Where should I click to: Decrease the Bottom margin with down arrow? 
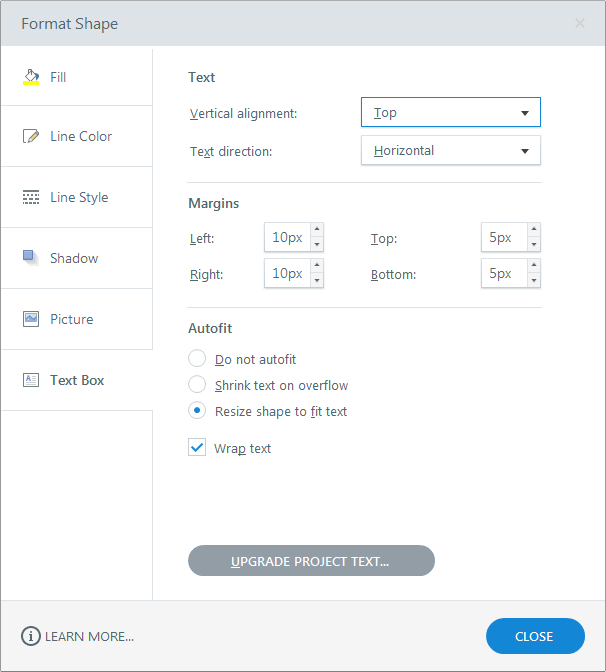pyautogui.click(x=534, y=281)
